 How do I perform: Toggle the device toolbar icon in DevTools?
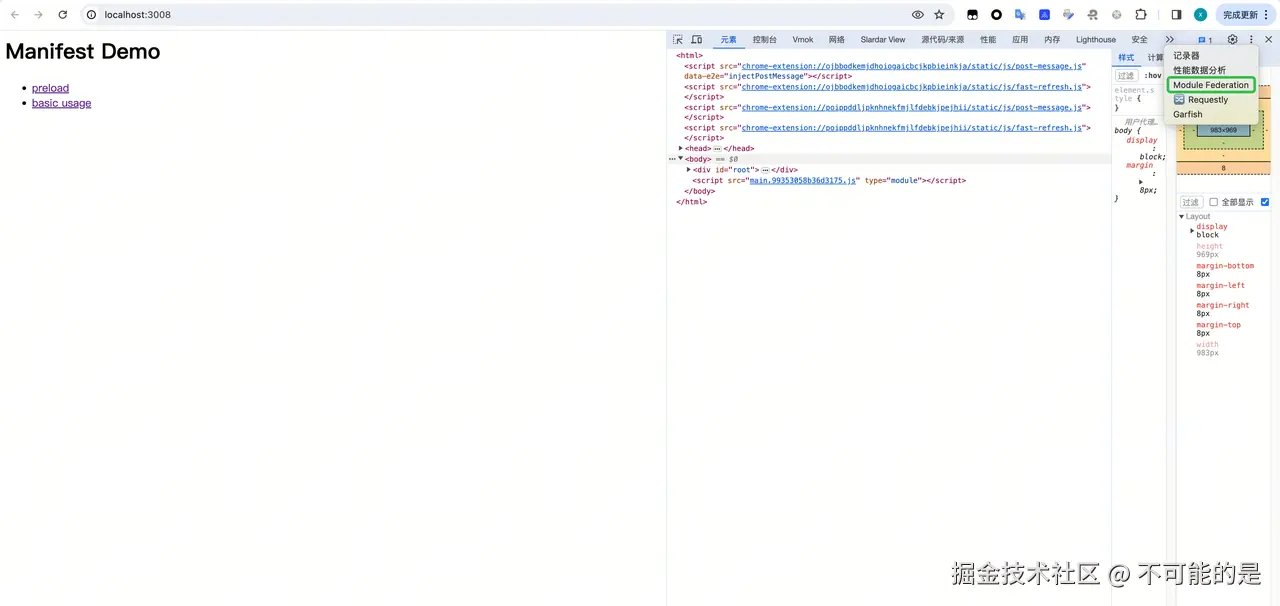pos(697,40)
